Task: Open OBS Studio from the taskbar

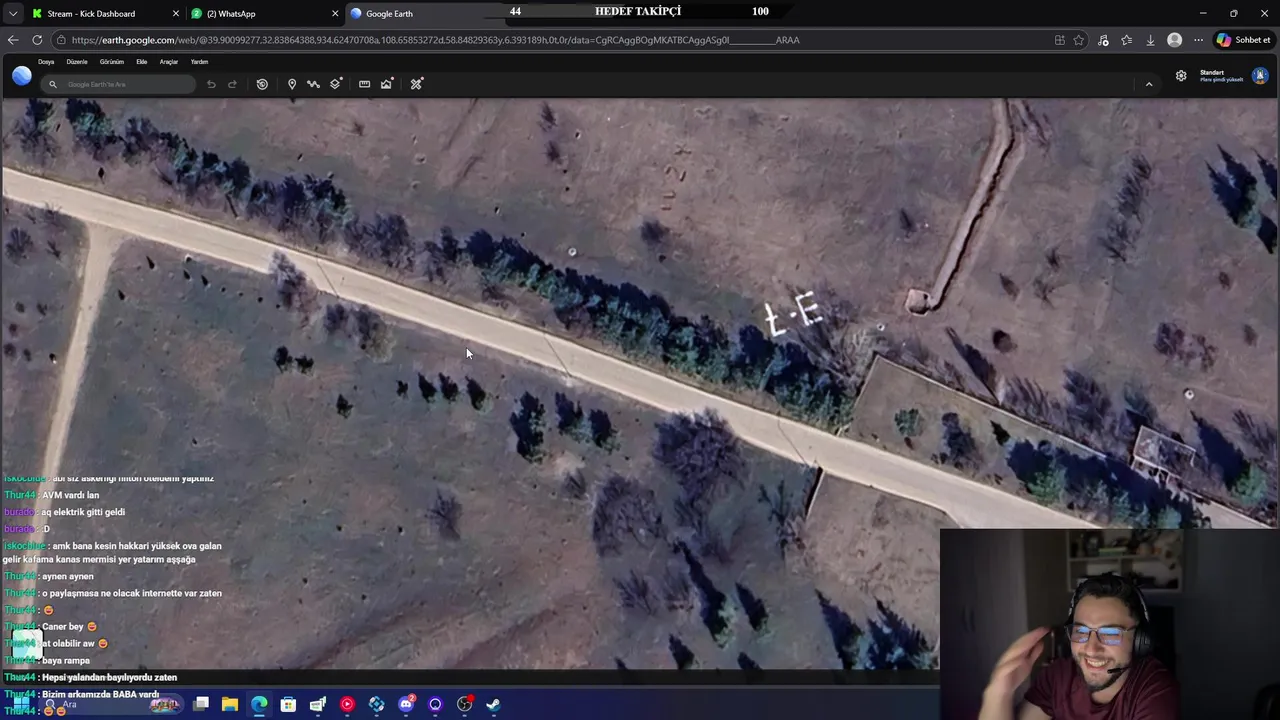Action: pos(464,704)
